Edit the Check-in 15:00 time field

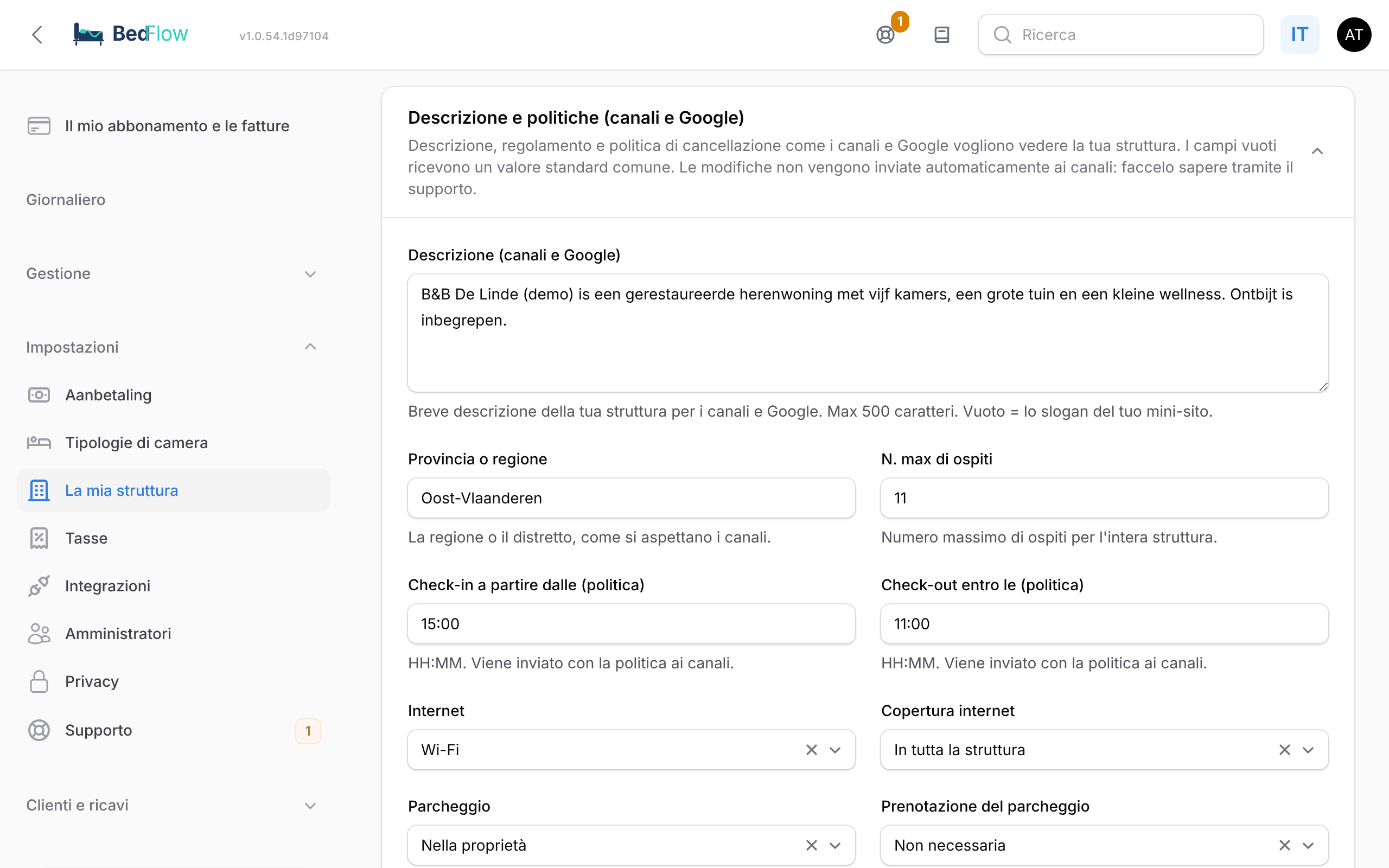[x=632, y=623]
